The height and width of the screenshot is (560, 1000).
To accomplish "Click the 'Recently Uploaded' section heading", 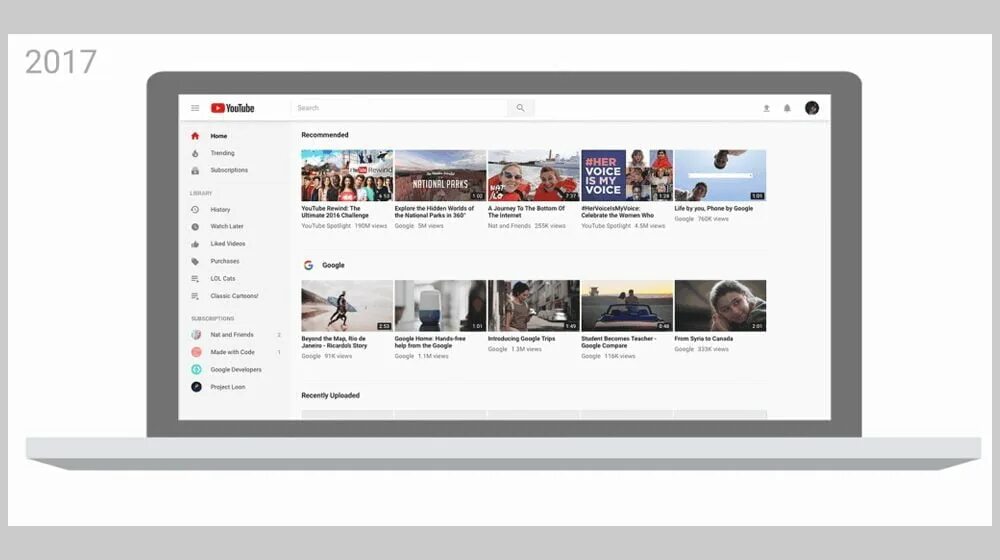I will click(330, 395).
